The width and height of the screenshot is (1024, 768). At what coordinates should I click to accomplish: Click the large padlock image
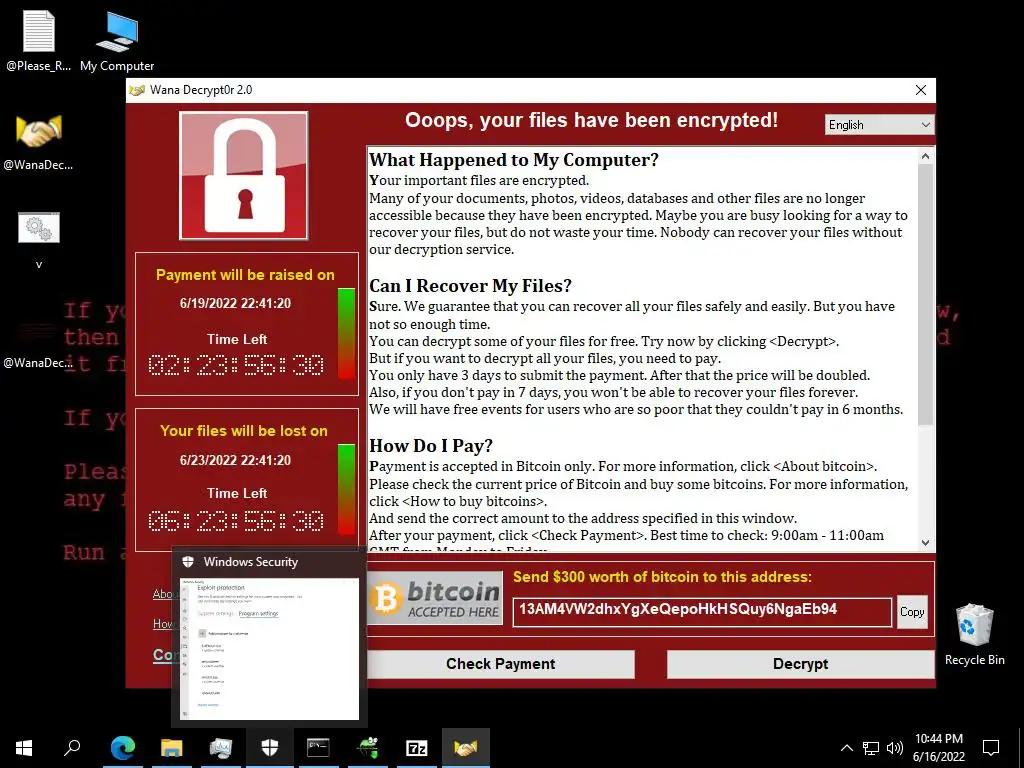(244, 176)
